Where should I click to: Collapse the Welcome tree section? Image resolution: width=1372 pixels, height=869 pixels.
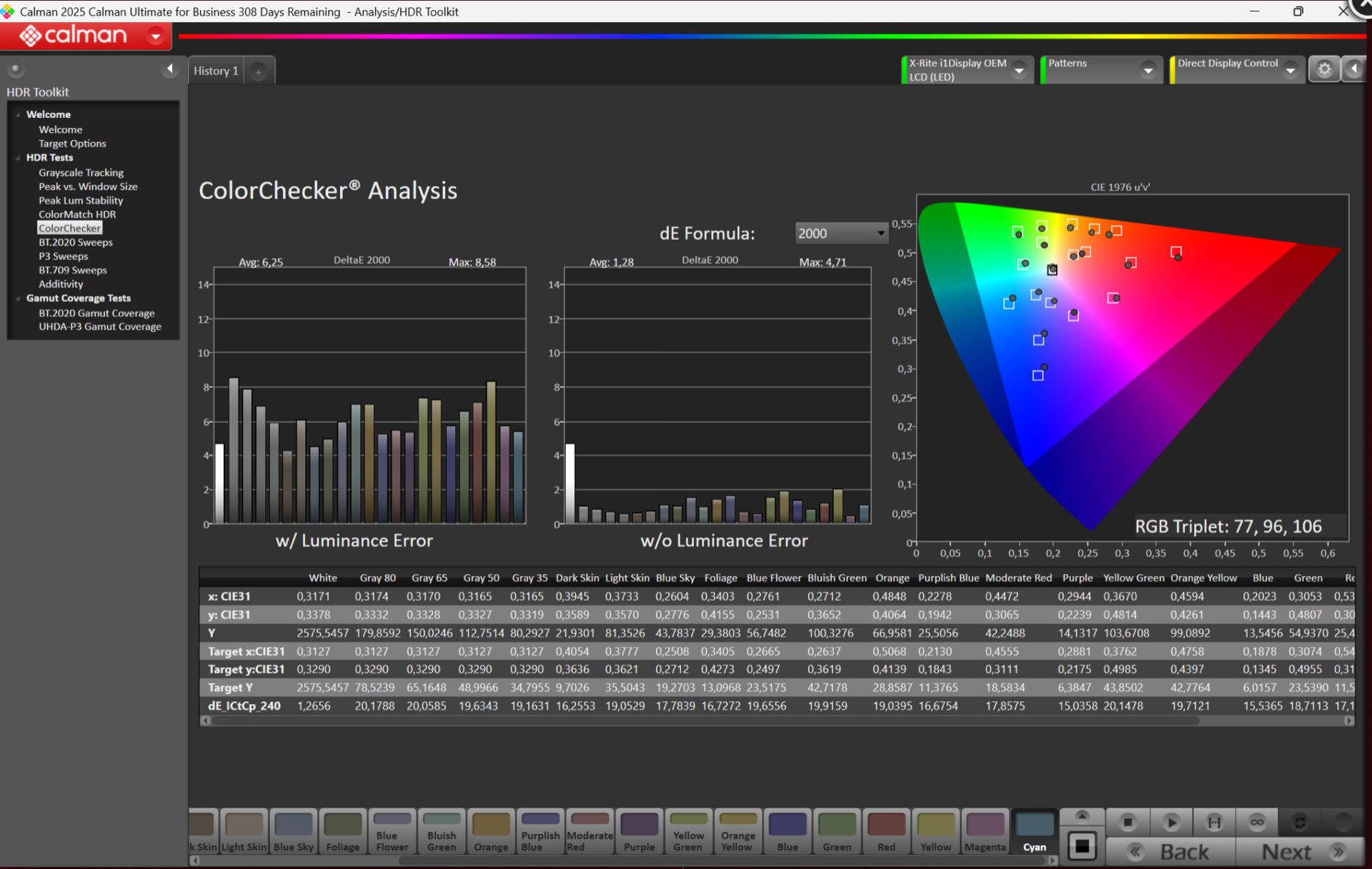click(18, 114)
